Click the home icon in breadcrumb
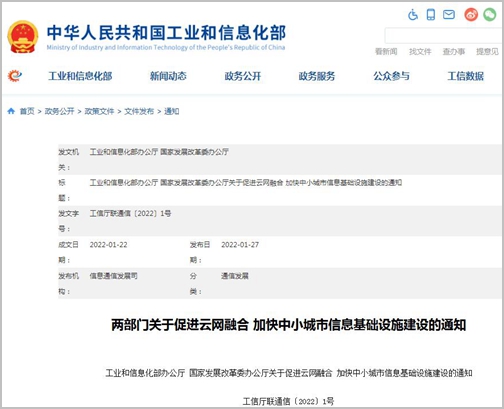 coord(11,111)
